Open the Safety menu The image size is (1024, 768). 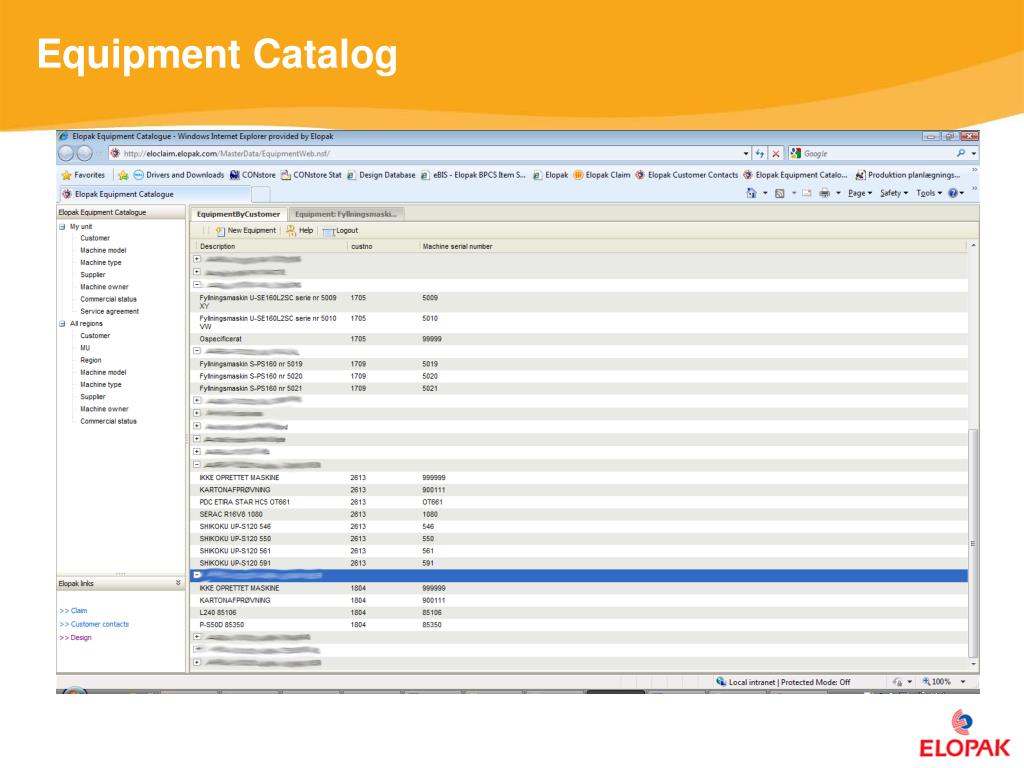point(893,193)
